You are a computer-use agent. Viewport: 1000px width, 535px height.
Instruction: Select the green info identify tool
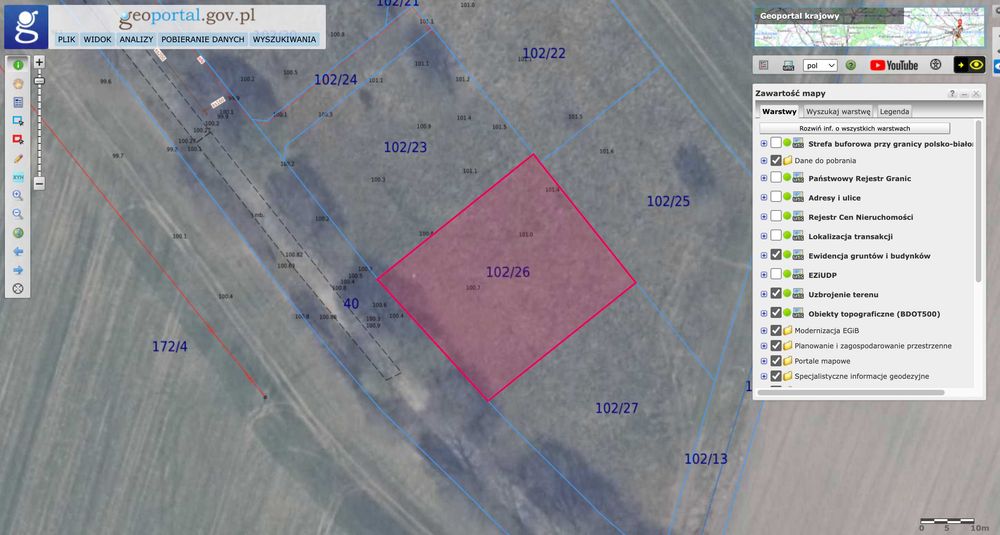click(18, 65)
